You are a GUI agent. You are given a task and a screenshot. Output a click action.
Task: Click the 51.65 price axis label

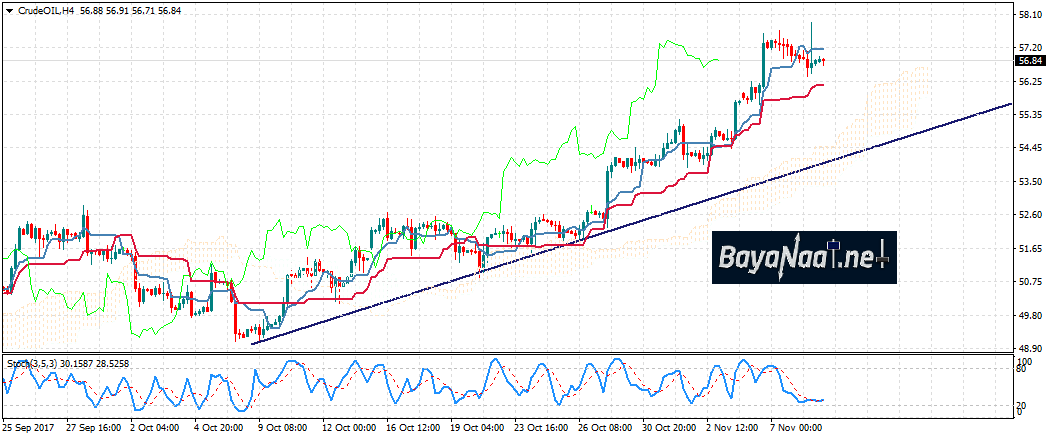pyautogui.click(x=1029, y=249)
